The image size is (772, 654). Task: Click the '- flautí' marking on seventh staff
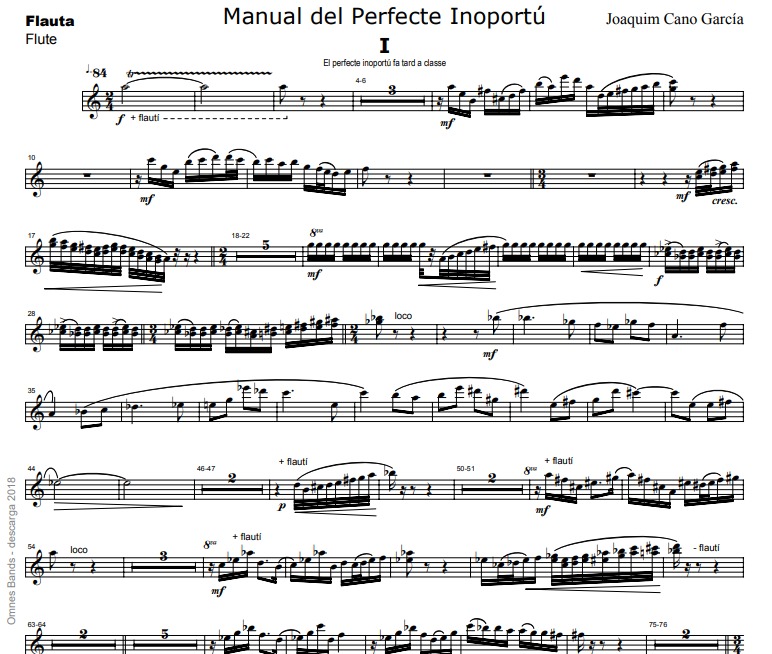click(707, 548)
